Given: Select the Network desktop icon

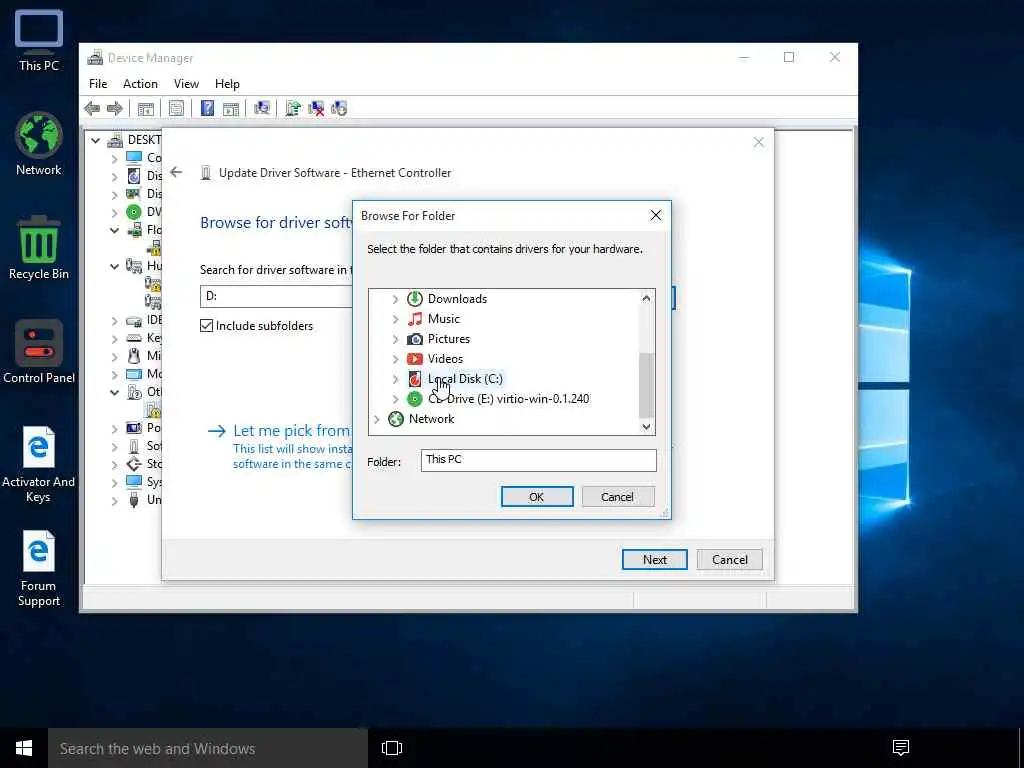Looking at the screenshot, I should 39,144.
